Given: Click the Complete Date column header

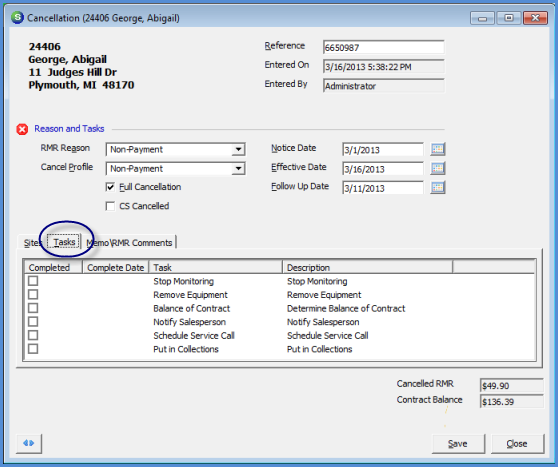Looking at the screenshot, I should pos(116,267).
